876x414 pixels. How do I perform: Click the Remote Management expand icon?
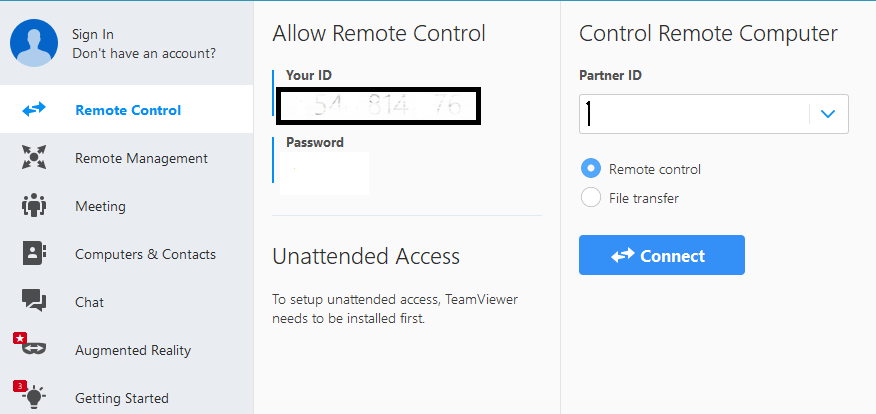click(x=34, y=158)
